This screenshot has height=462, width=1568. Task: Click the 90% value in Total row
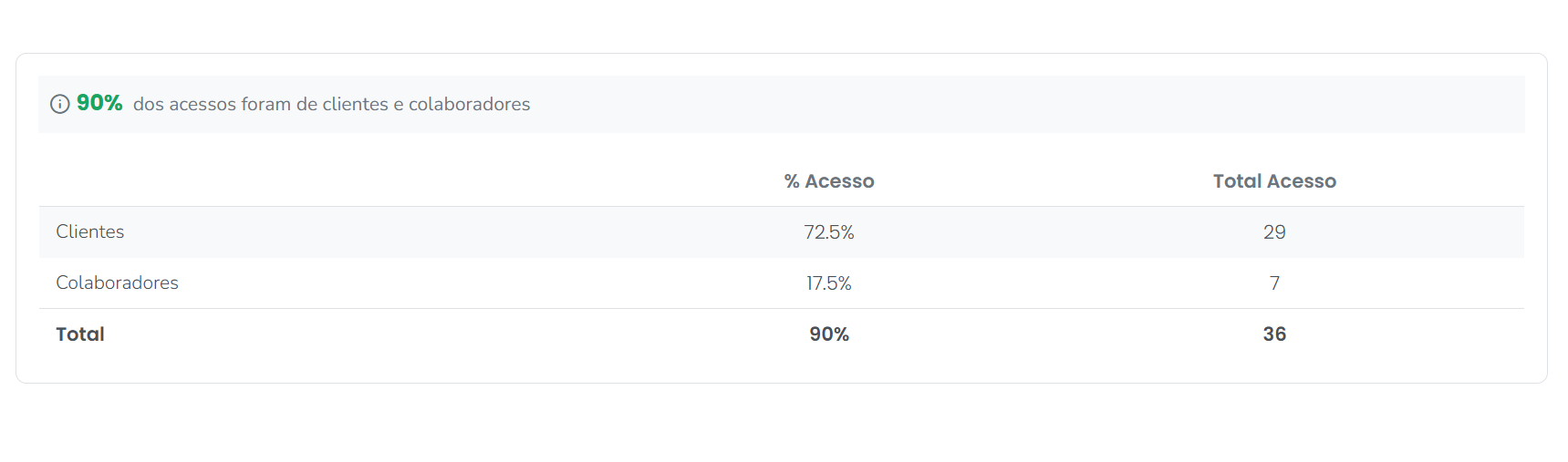[x=828, y=334]
